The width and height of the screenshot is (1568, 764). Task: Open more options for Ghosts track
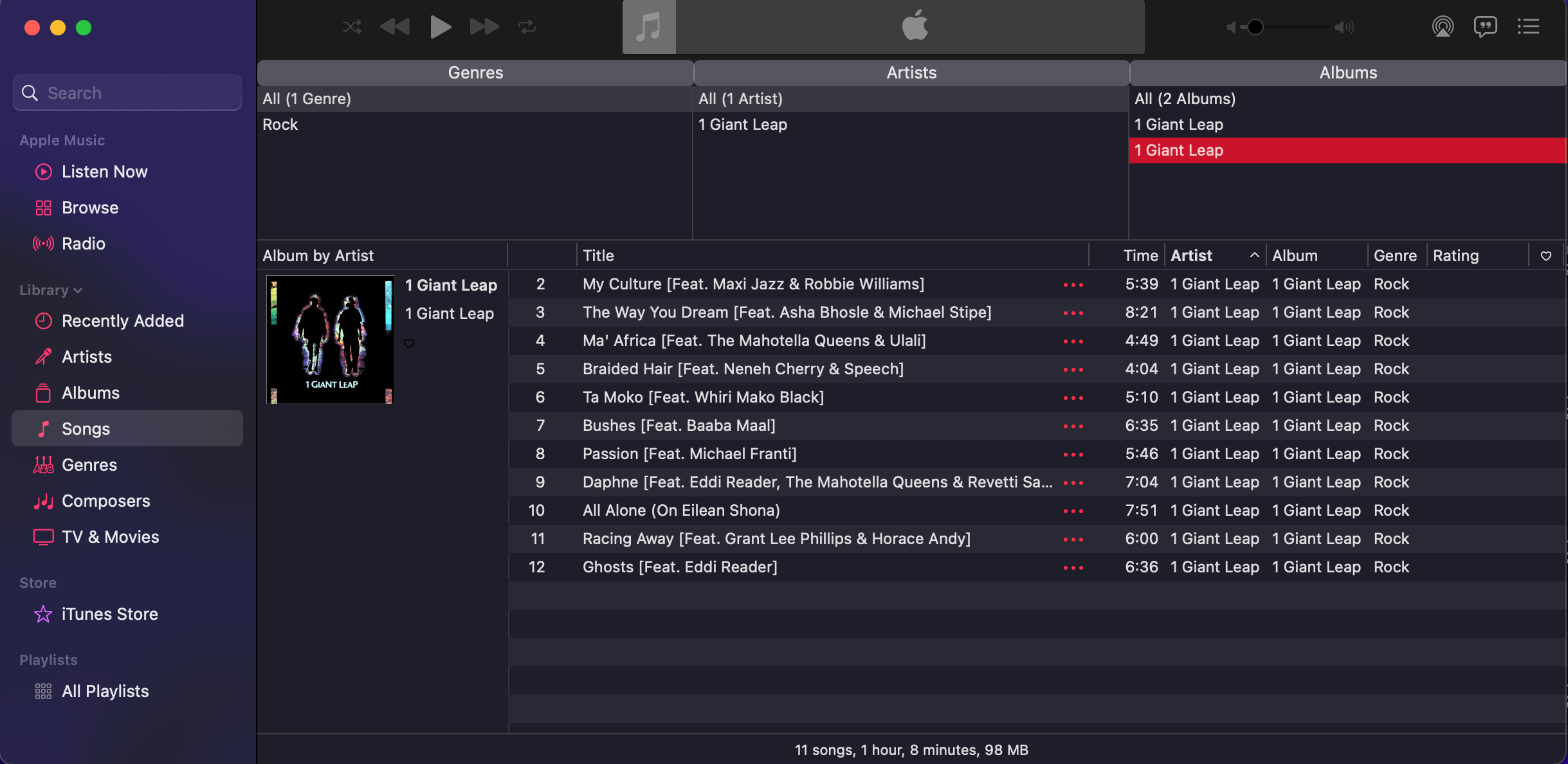coord(1073,568)
